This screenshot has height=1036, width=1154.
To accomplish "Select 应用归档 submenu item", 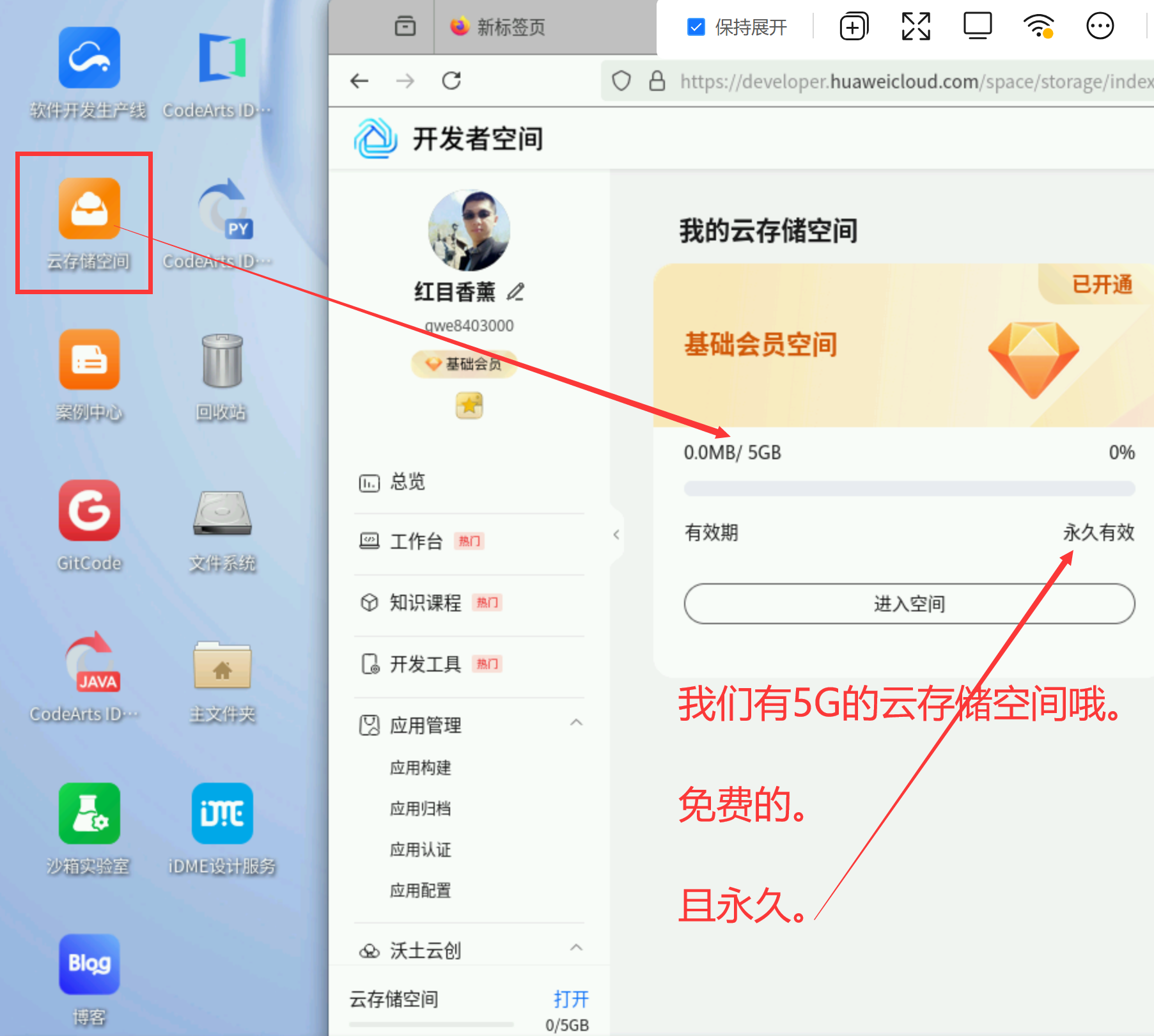I will (421, 808).
